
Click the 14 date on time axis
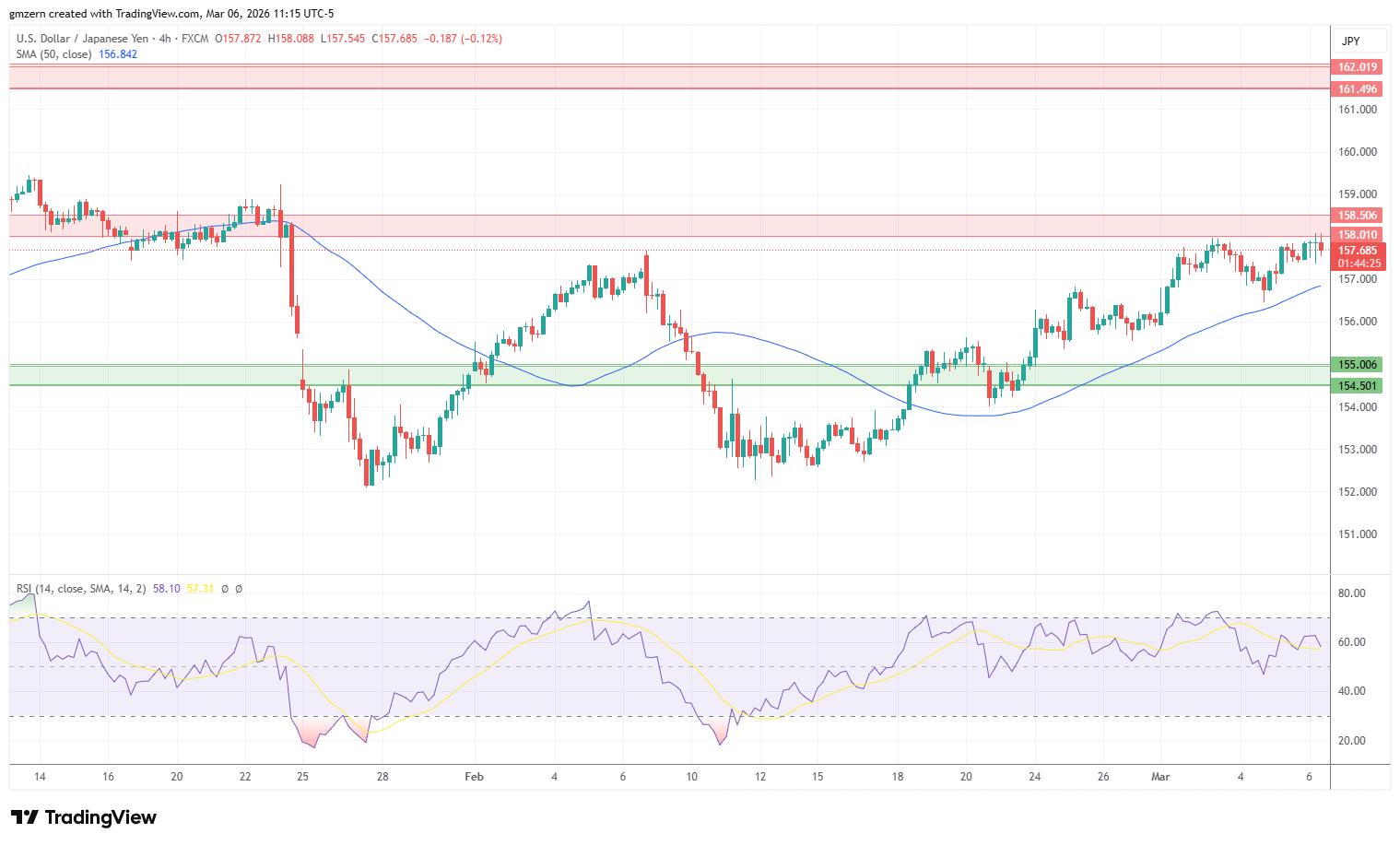(x=40, y=777)
